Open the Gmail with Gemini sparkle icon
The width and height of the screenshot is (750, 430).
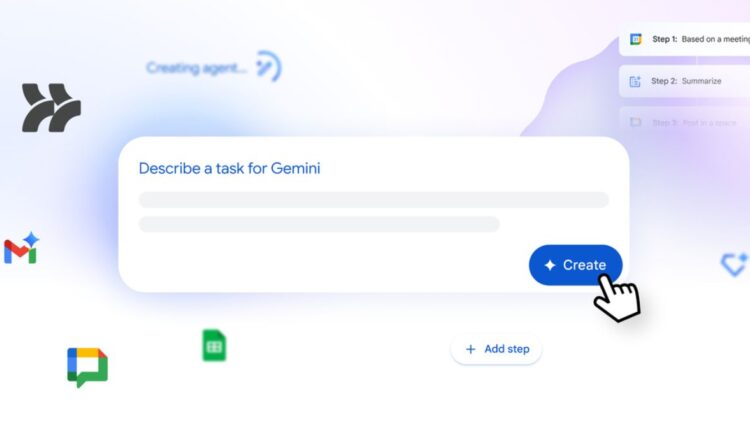(x=22, y=248)
